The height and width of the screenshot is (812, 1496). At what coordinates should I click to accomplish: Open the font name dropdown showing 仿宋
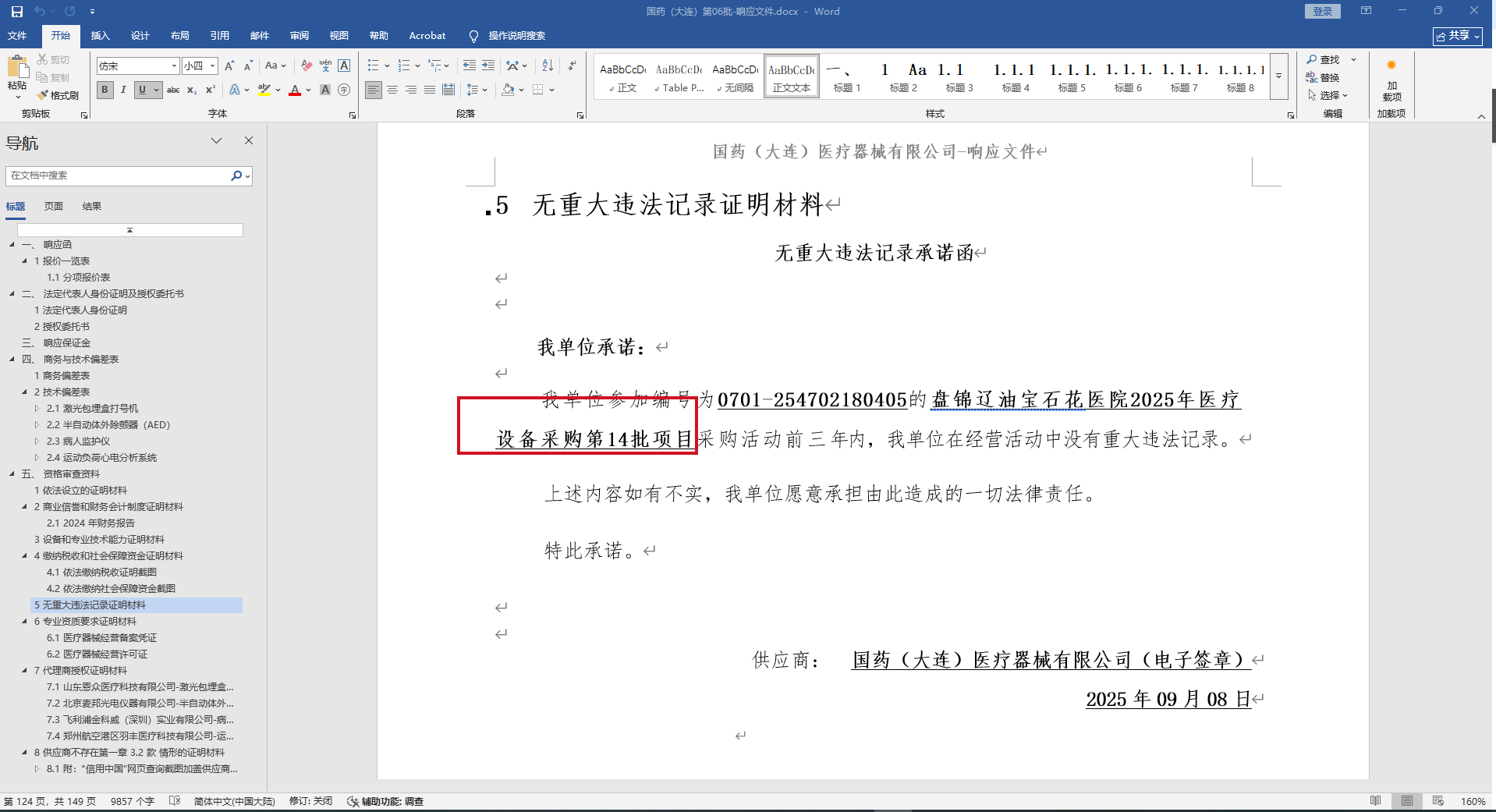coord(174,66)
